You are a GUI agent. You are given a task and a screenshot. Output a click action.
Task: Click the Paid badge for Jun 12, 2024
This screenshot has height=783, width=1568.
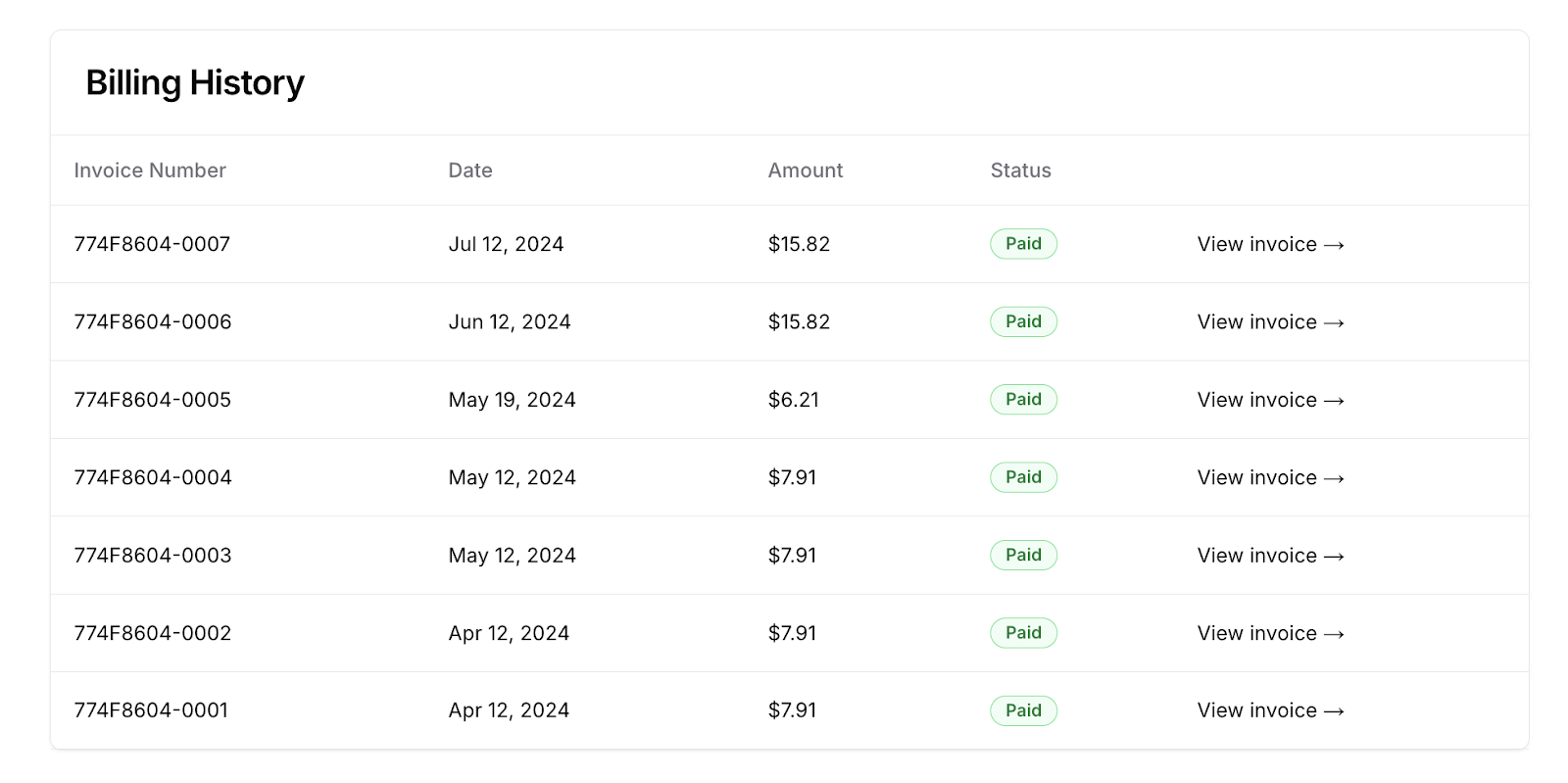click(x=1023, y=321)
